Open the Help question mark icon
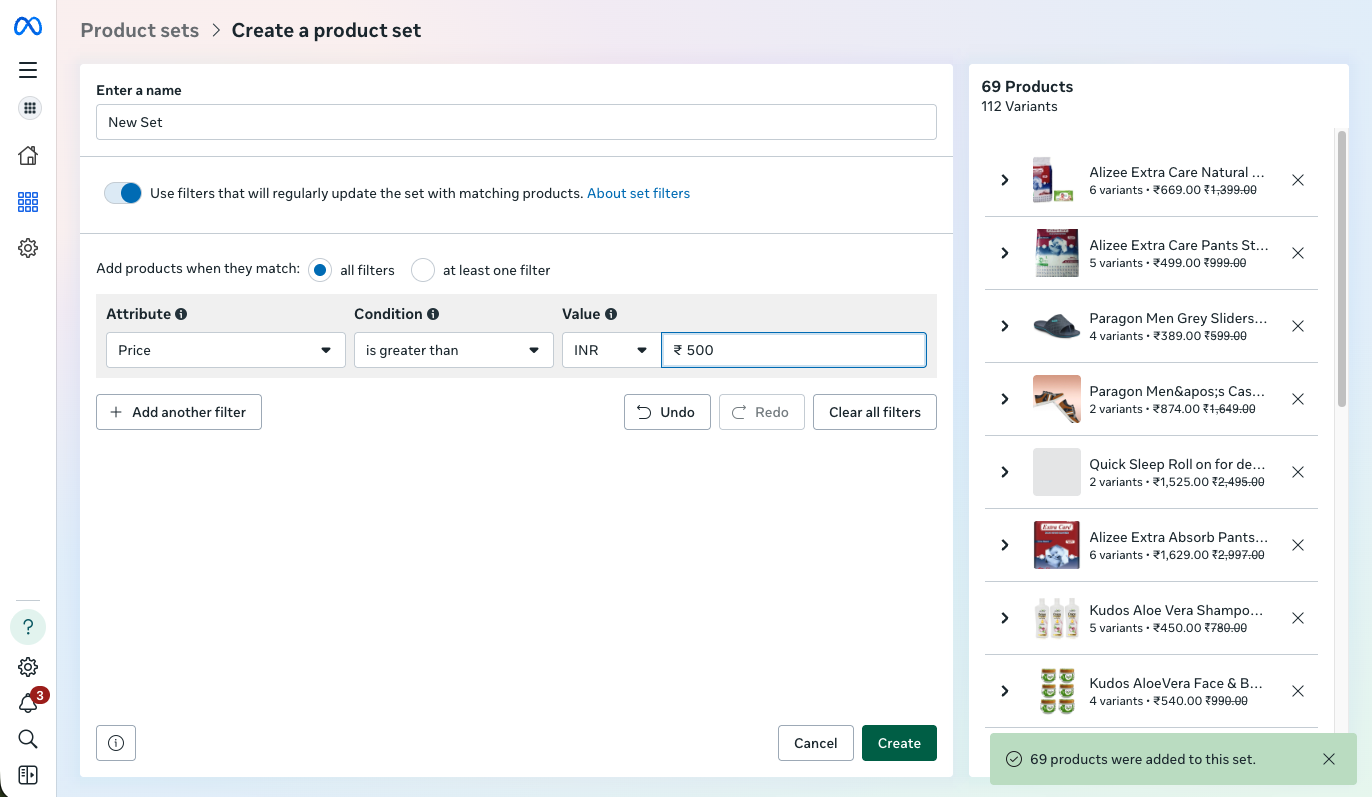Viewport: 1372px width, 797px height. pos(28,627)
